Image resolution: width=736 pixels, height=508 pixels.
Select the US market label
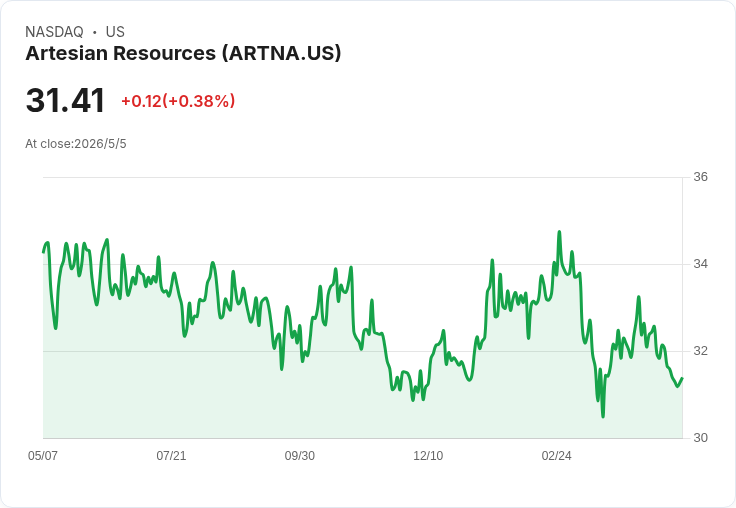coord(115,32)
